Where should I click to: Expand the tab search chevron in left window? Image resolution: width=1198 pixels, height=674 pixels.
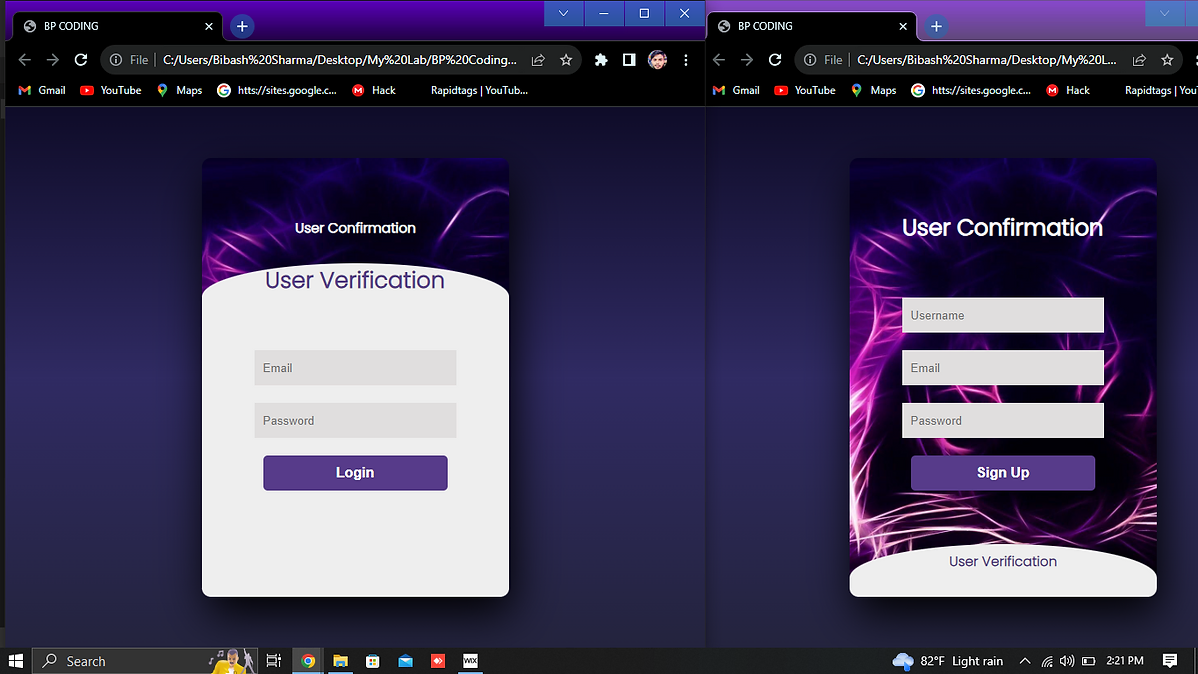pos(564,13)
